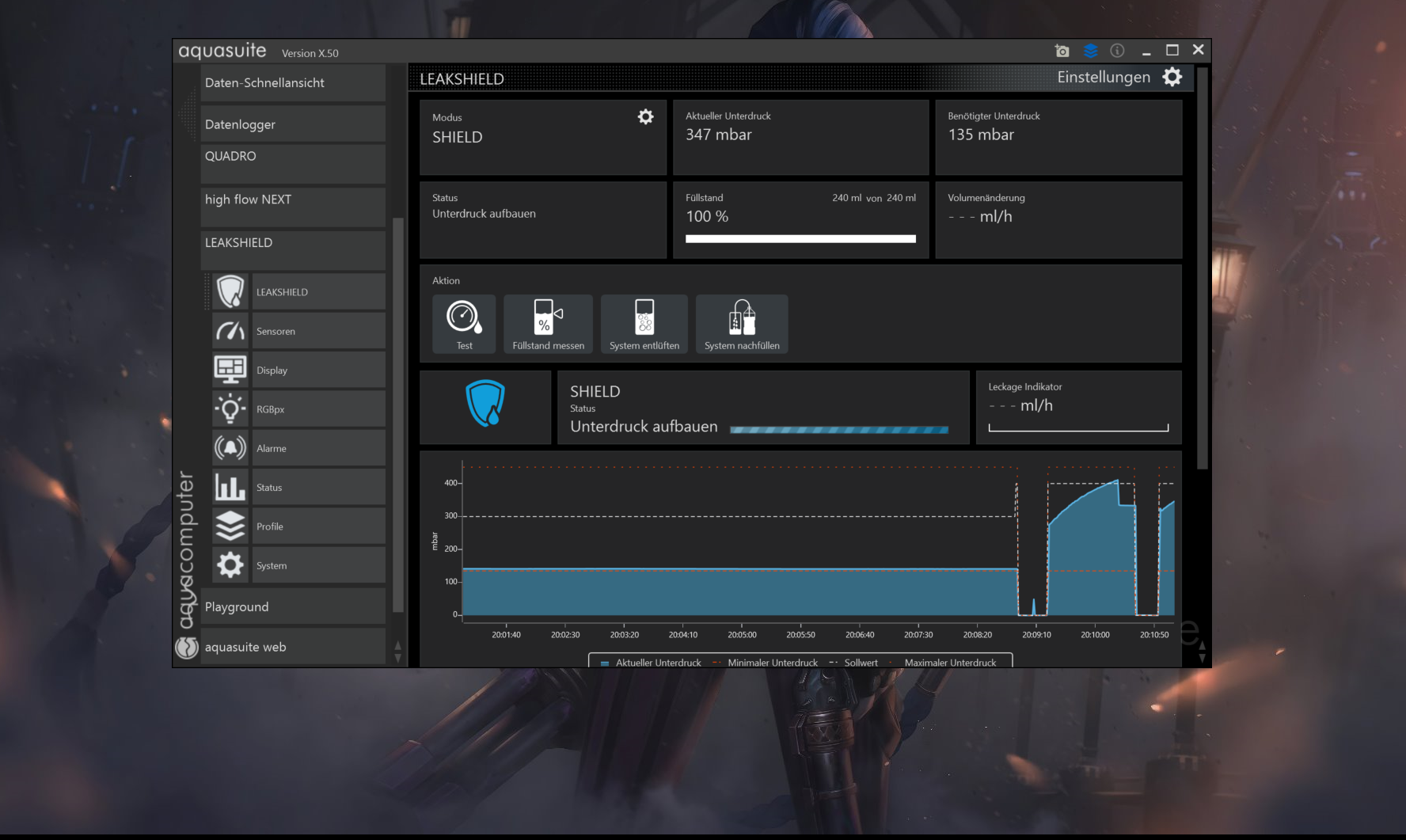Viewport: 1406px width, 840px height.
Task: Click Sollwert legend entry
Action: tap(853, 663)
